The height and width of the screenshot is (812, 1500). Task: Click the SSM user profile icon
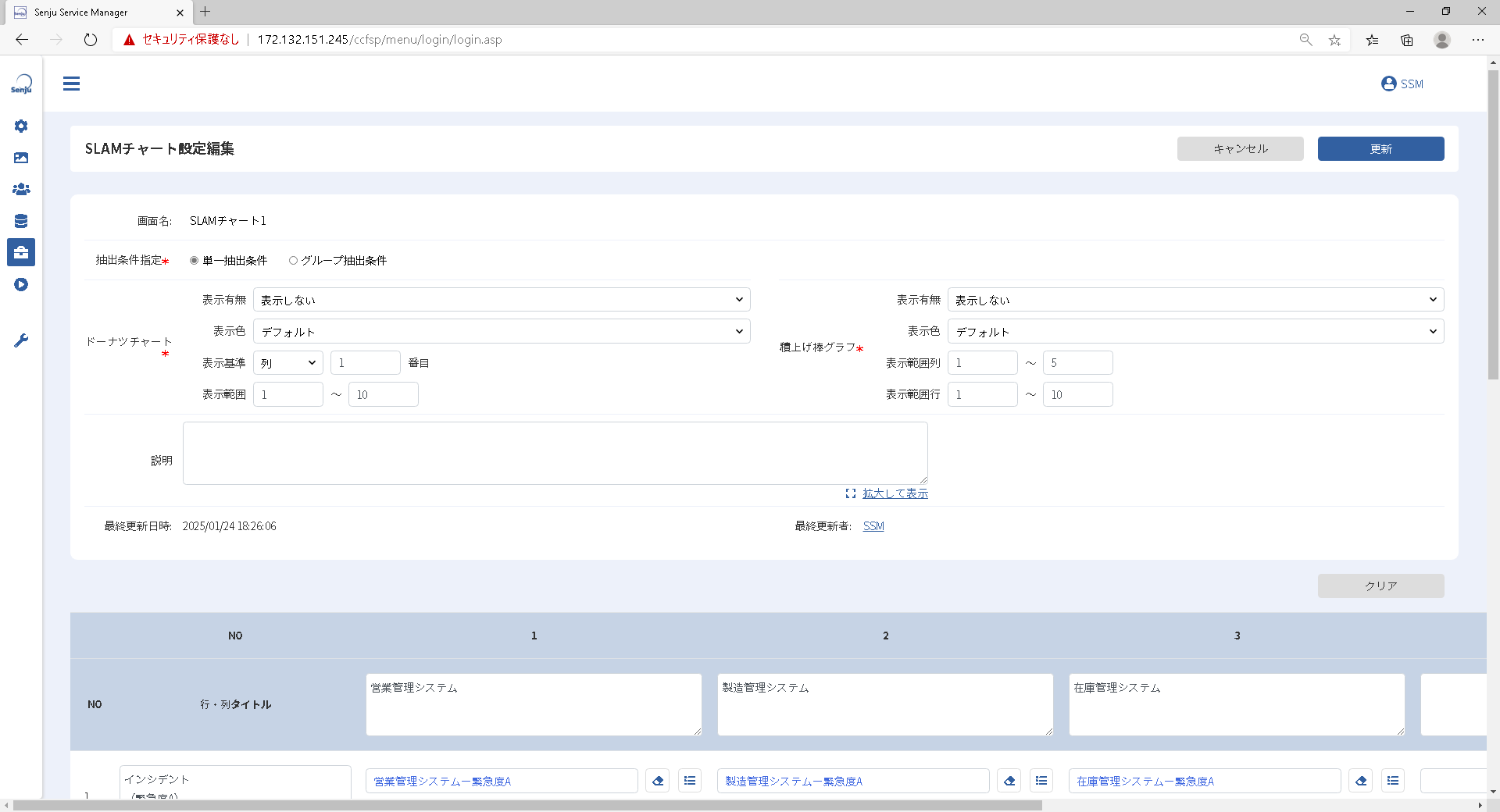[x=1388, y=84]
